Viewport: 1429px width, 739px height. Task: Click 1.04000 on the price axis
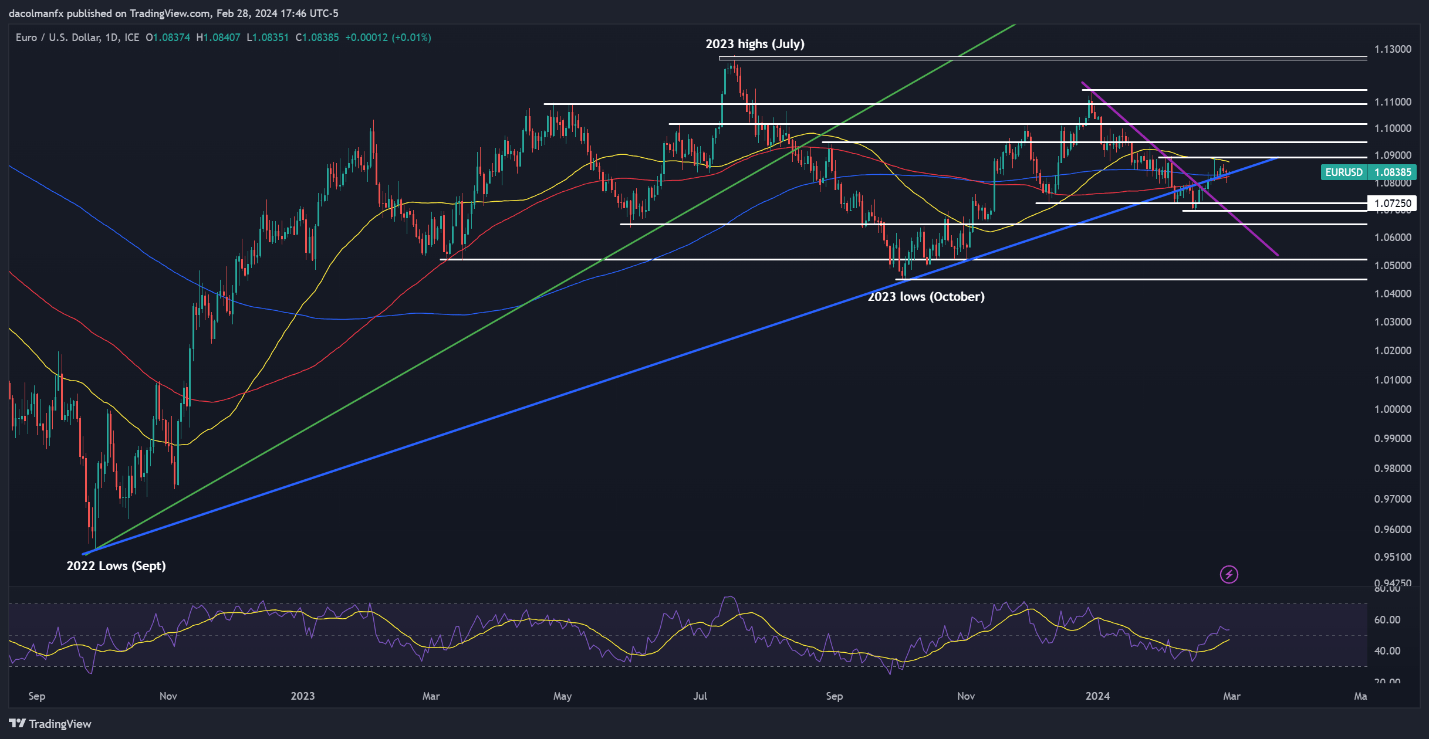[1393, 294]
